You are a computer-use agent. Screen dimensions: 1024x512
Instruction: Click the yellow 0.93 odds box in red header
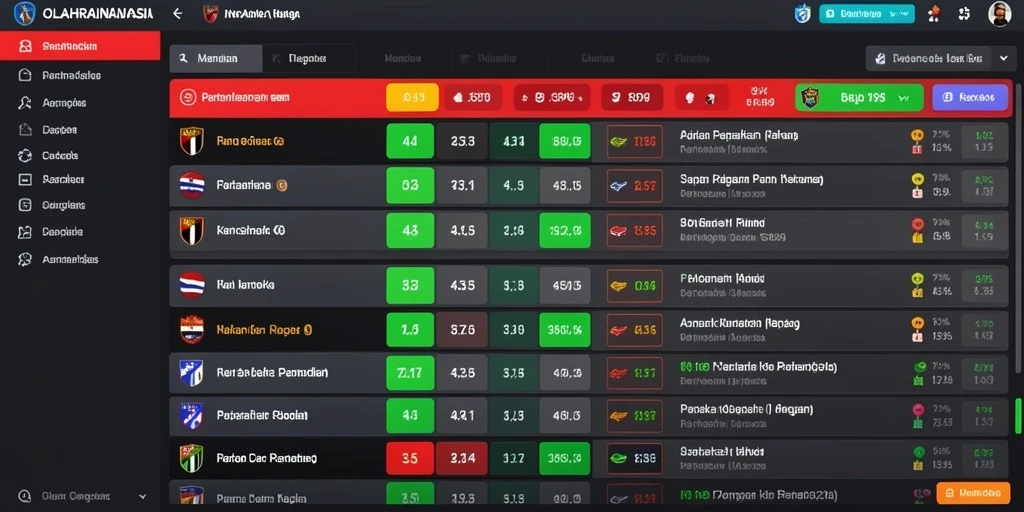tap(412, 98)
